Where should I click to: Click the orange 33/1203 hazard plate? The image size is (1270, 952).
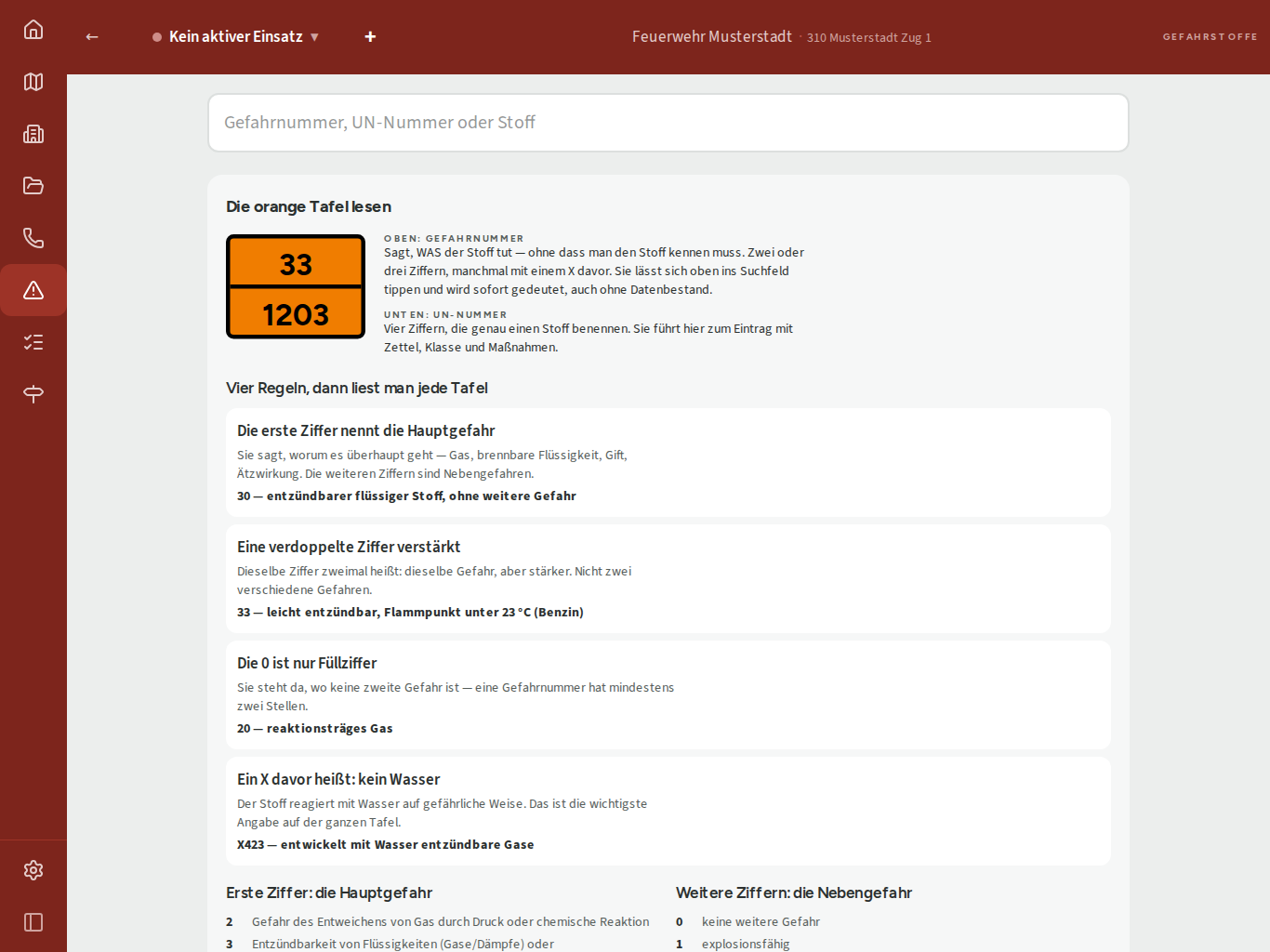(x=296, y=286)
